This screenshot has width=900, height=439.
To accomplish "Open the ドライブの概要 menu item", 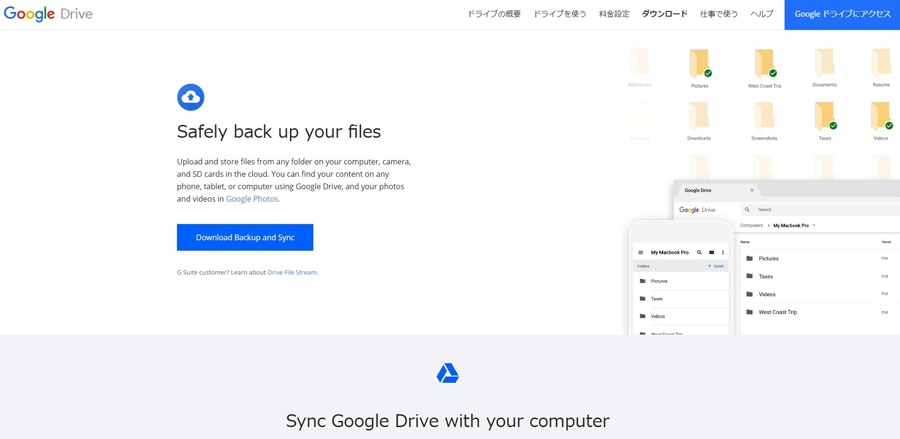I will pyautogui.click(x=494, y=14).
